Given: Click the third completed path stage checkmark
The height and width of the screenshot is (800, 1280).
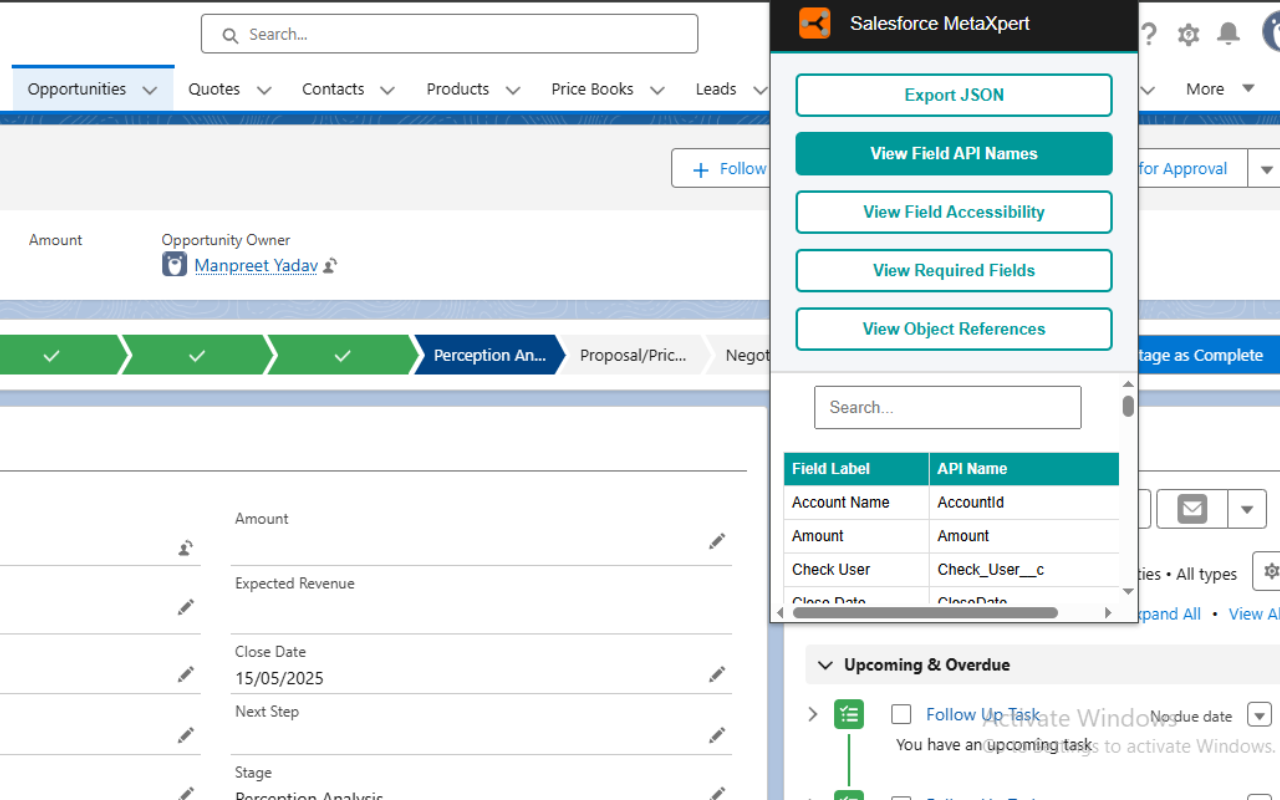Looking at the screenshot, I should pos(342,355).
